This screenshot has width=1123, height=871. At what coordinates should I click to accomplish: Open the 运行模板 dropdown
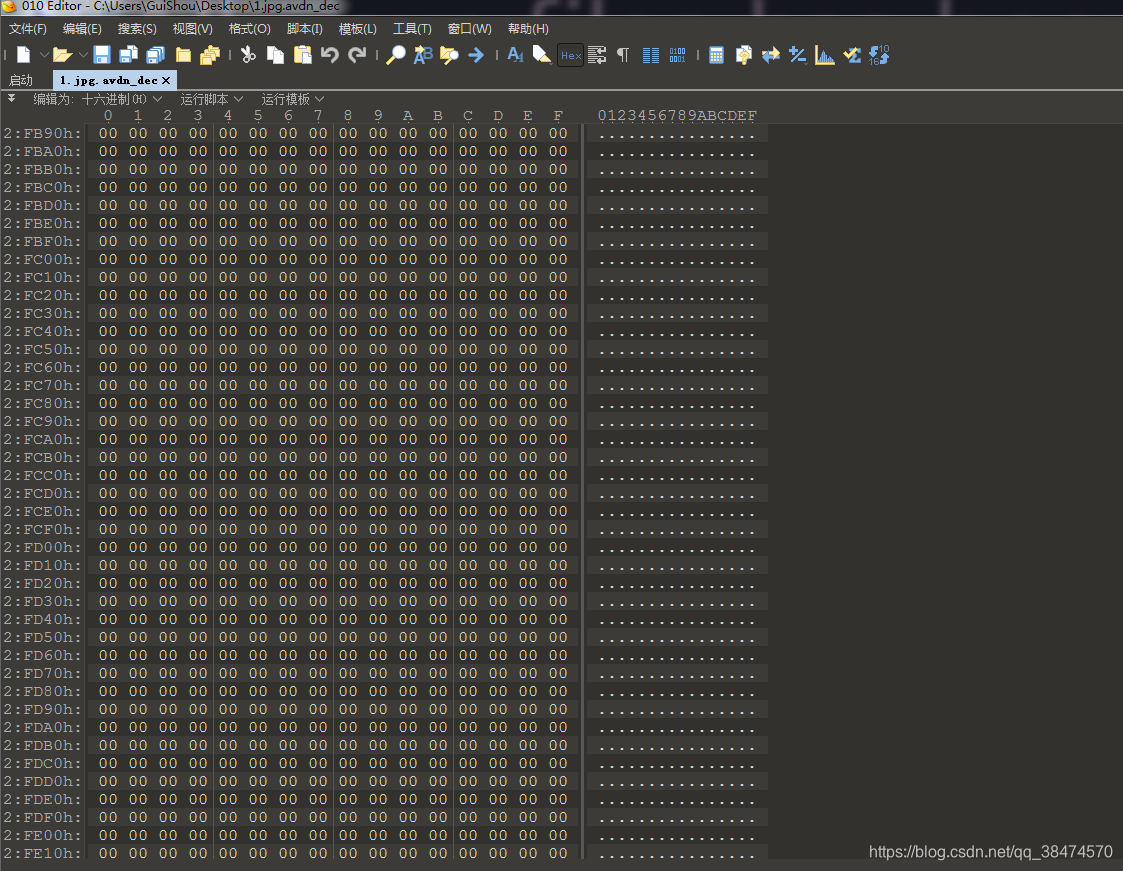(292, 99)
